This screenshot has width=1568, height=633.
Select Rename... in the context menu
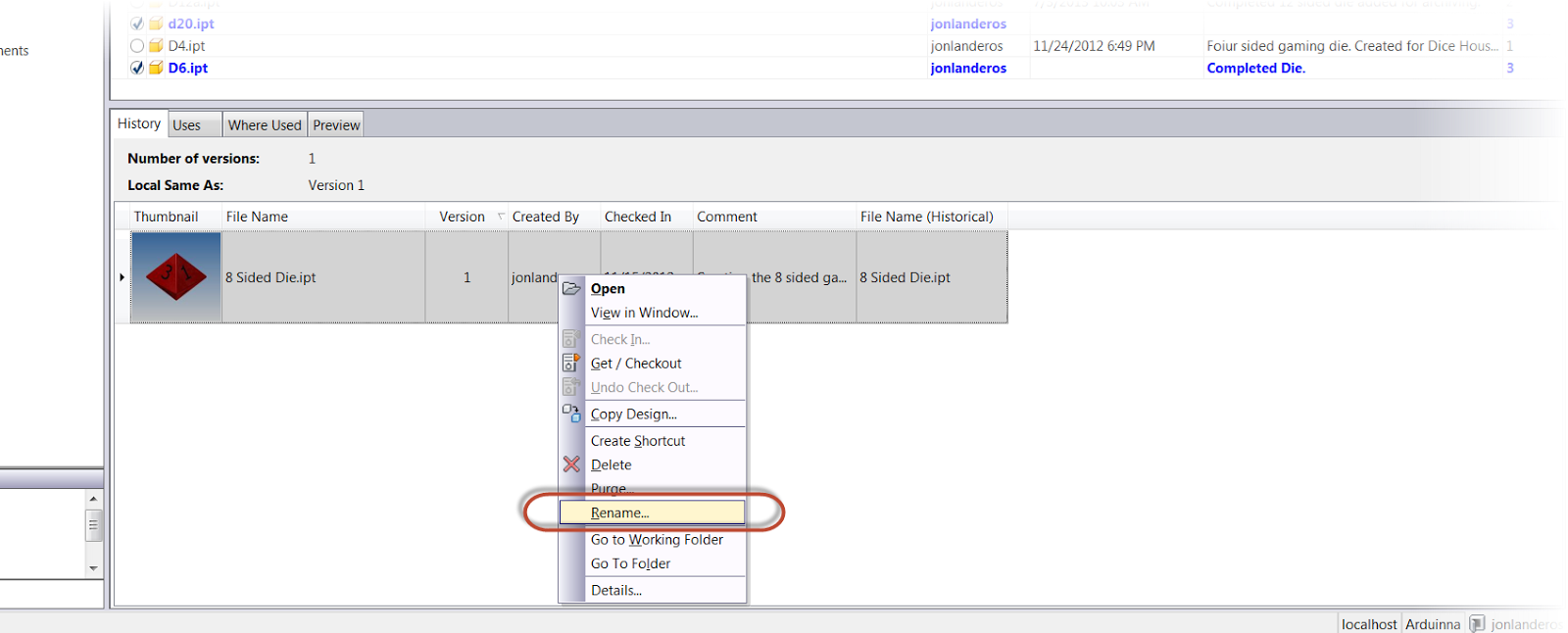pyautogui.click(x=652, y=512)
